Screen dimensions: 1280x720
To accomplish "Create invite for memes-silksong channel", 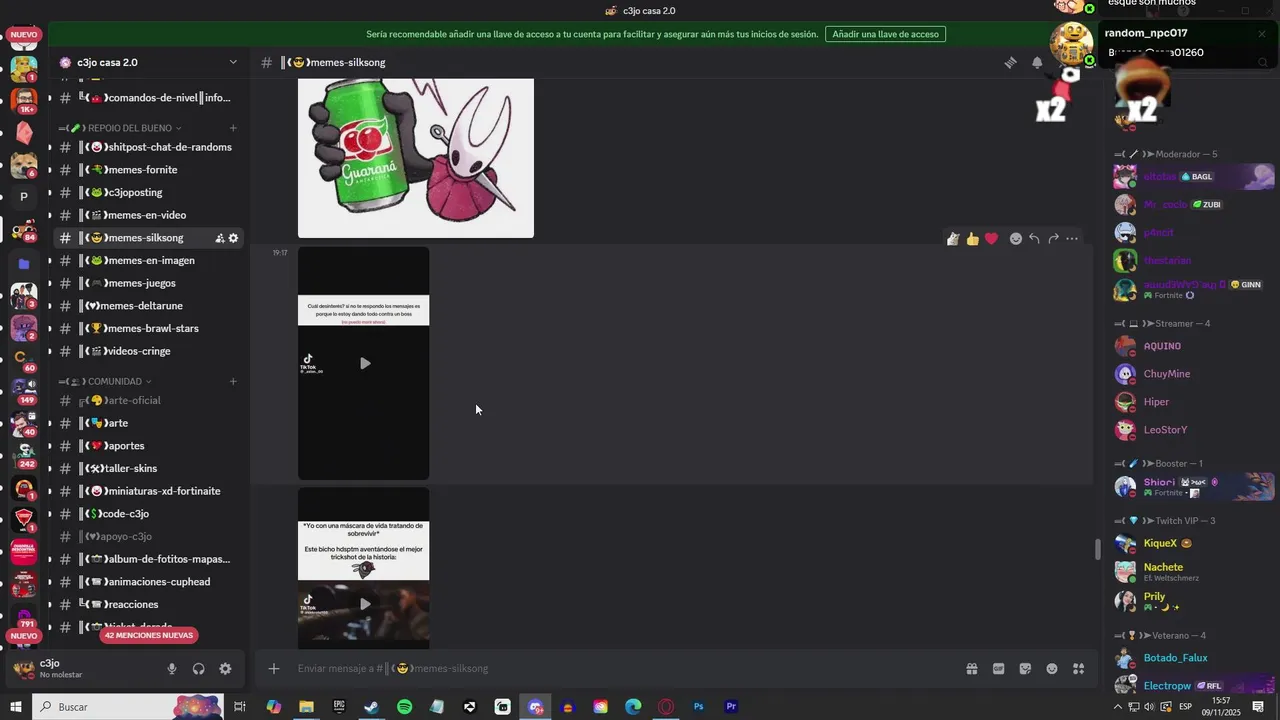I will 219,238.
